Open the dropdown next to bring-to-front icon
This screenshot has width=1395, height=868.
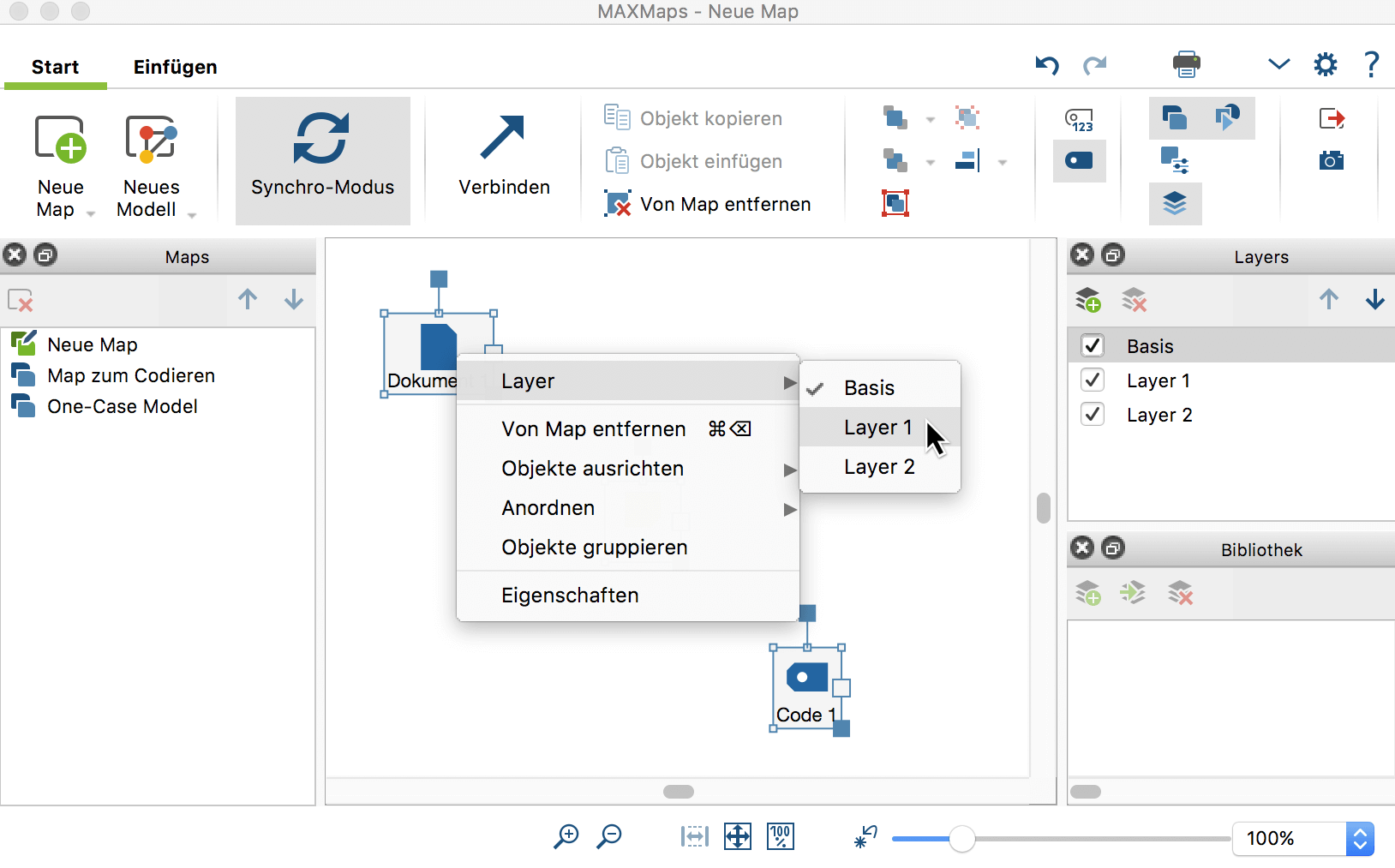click(x=930, y=120)
